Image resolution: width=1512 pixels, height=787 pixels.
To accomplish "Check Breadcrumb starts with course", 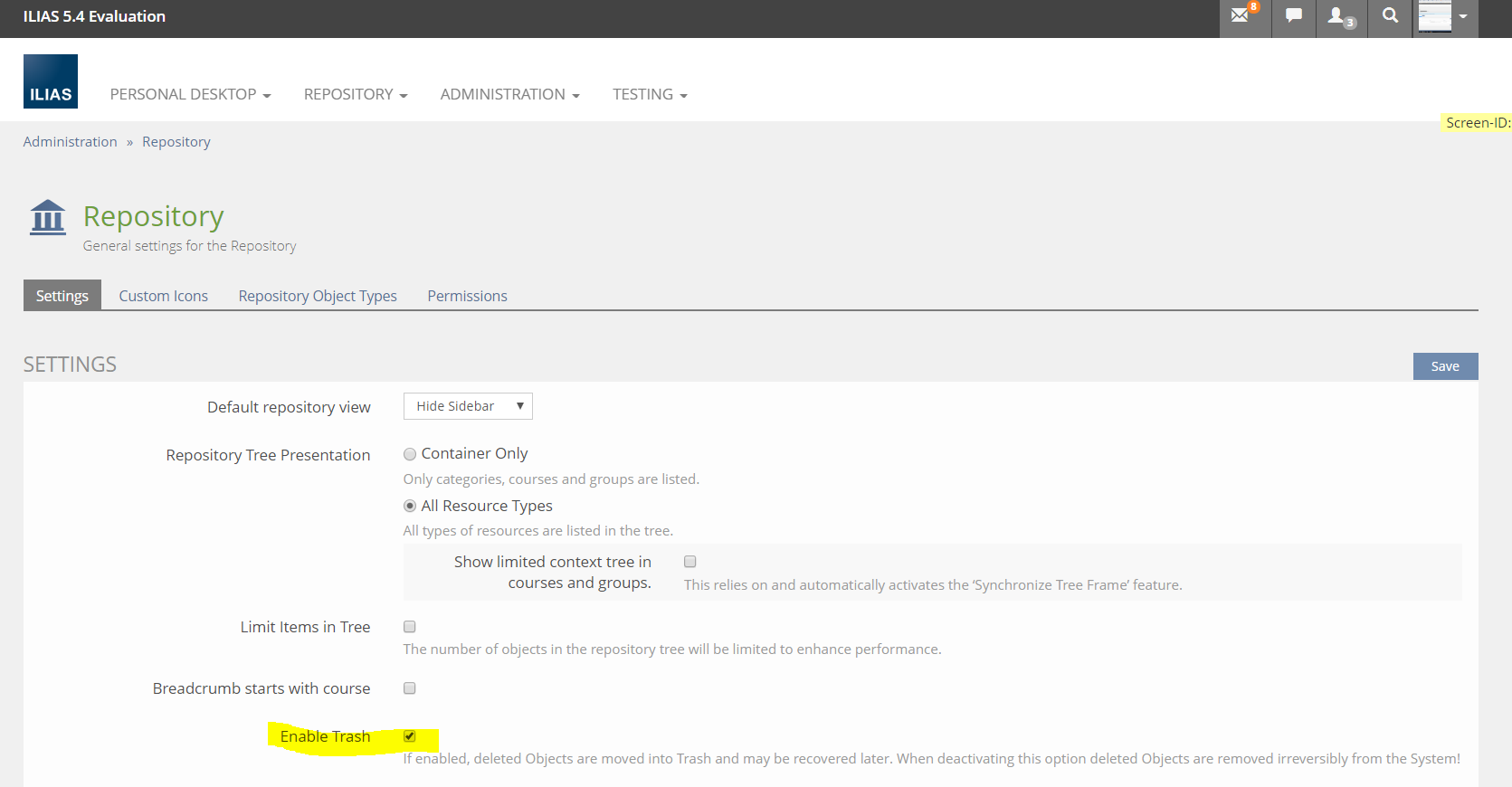I will (410, 688).
